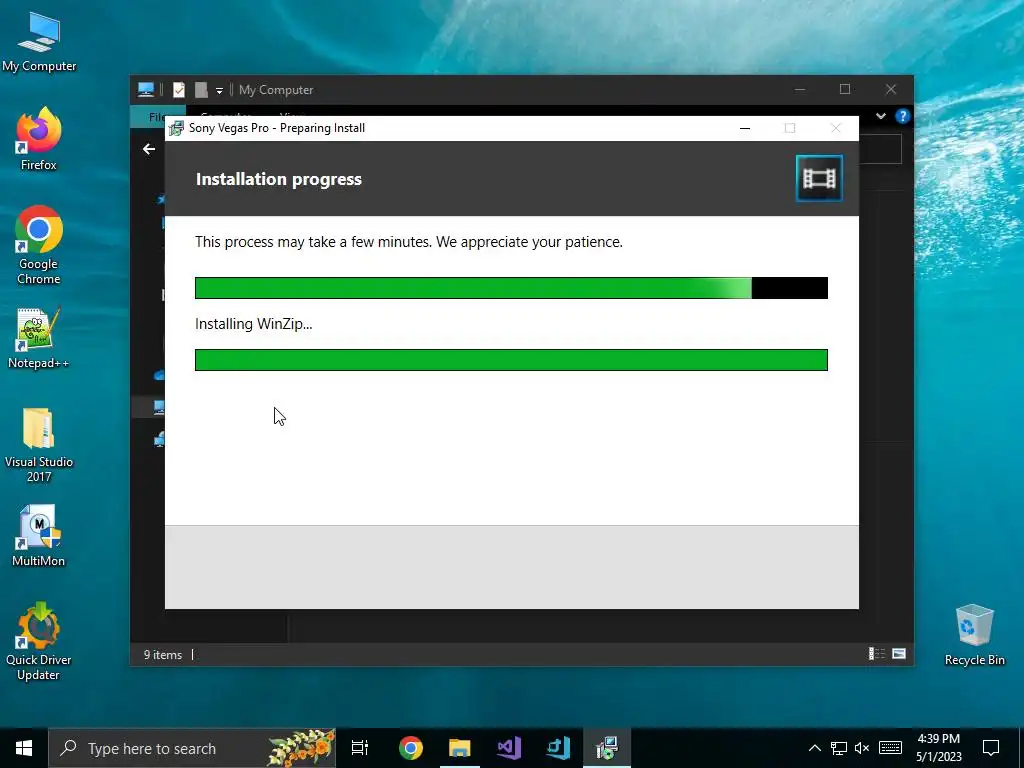Click overall installation progress bar
The height and width of the screenshot is (768, 1024).
point(511,288)
